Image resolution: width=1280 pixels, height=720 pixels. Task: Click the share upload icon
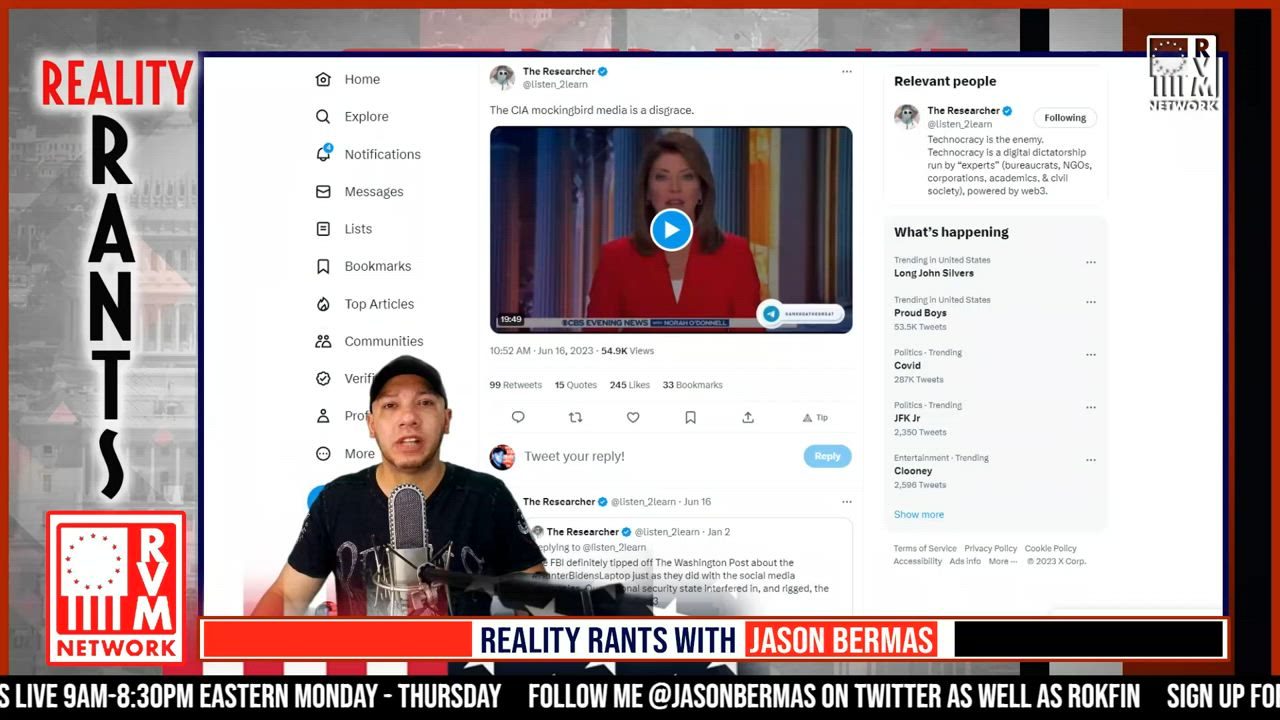click(x=748, y=417)
